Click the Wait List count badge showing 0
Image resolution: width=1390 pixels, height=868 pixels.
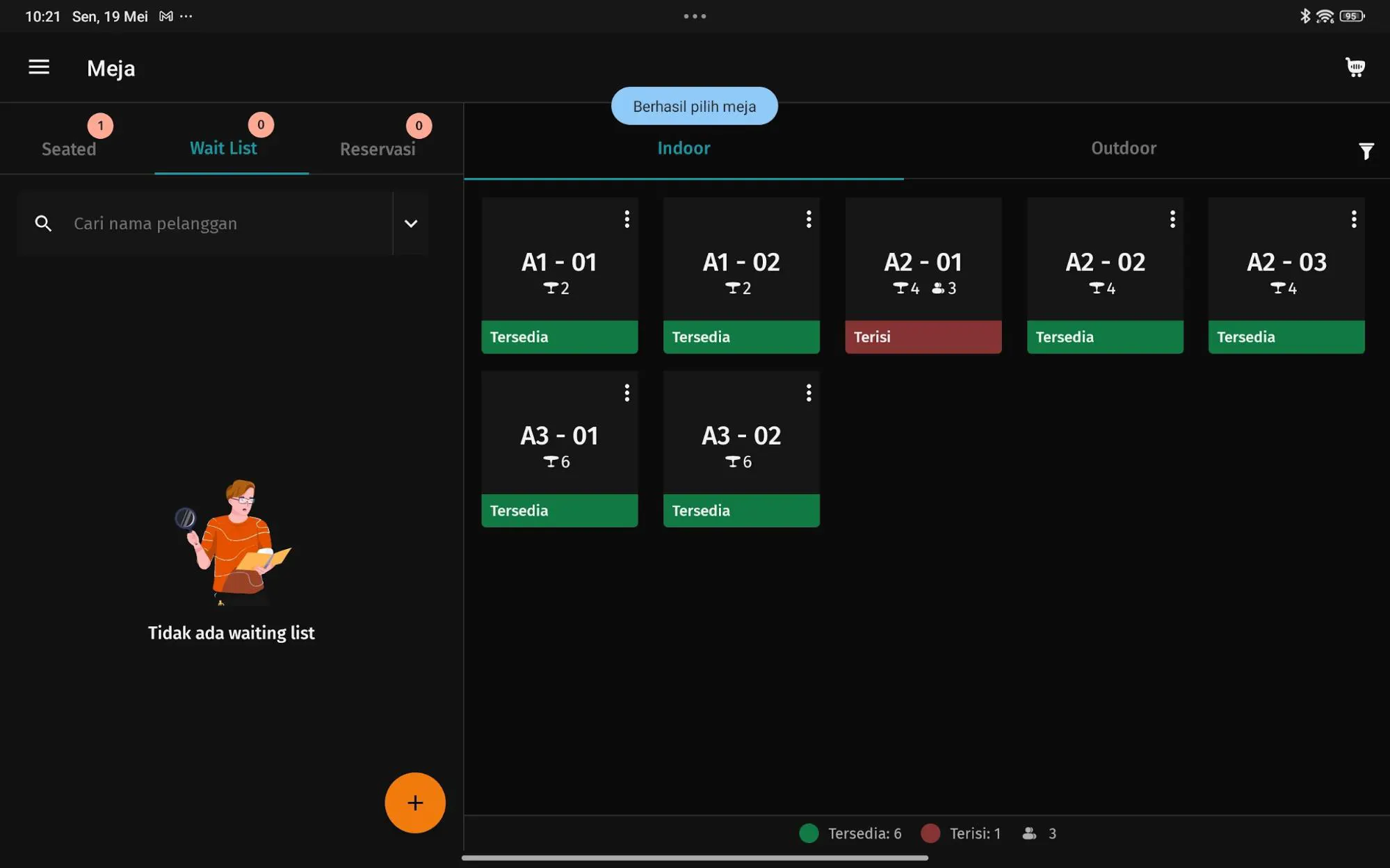click(x=261, y=124)
